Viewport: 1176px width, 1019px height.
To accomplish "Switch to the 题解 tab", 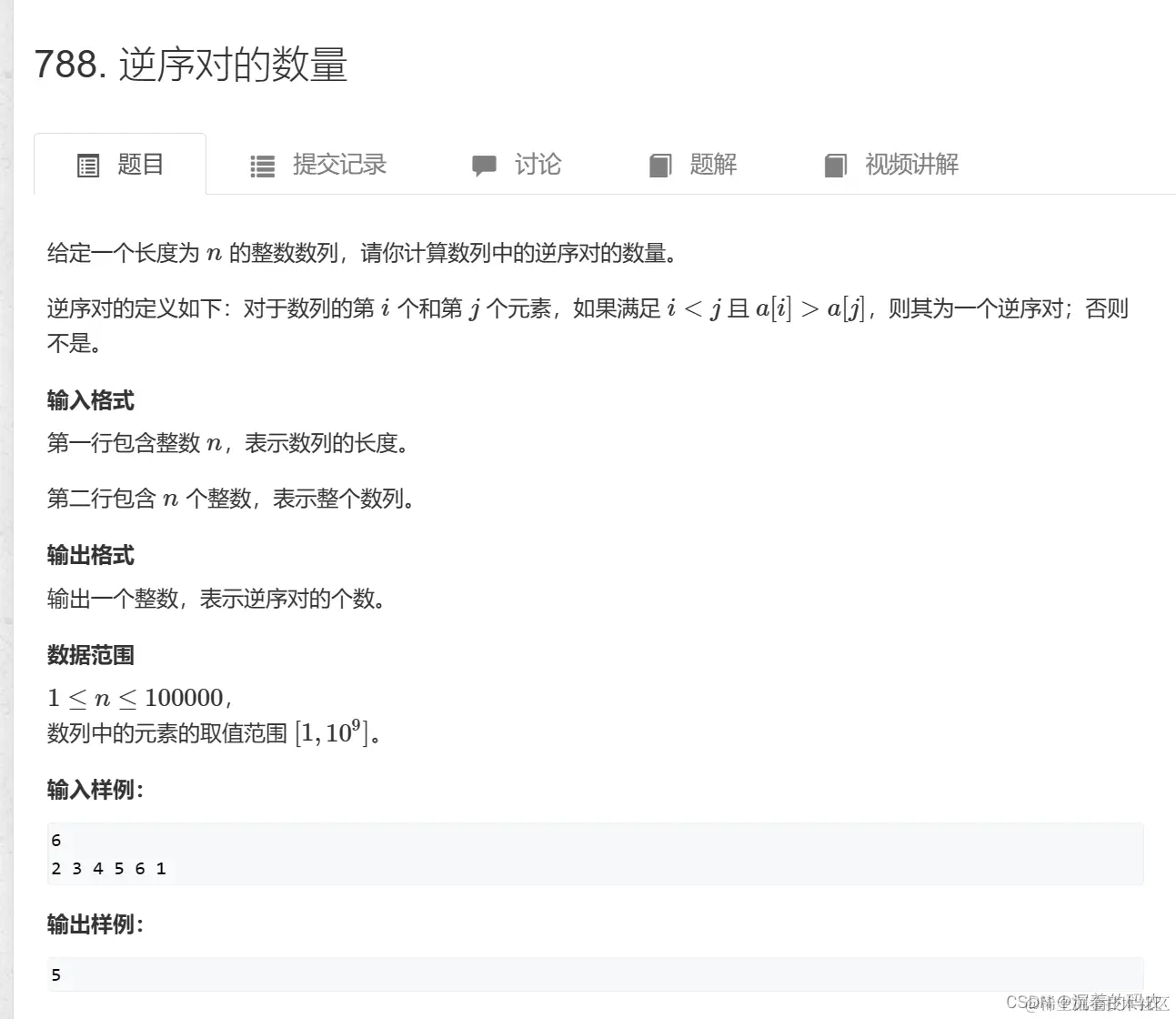I will [x=713, y=165].
